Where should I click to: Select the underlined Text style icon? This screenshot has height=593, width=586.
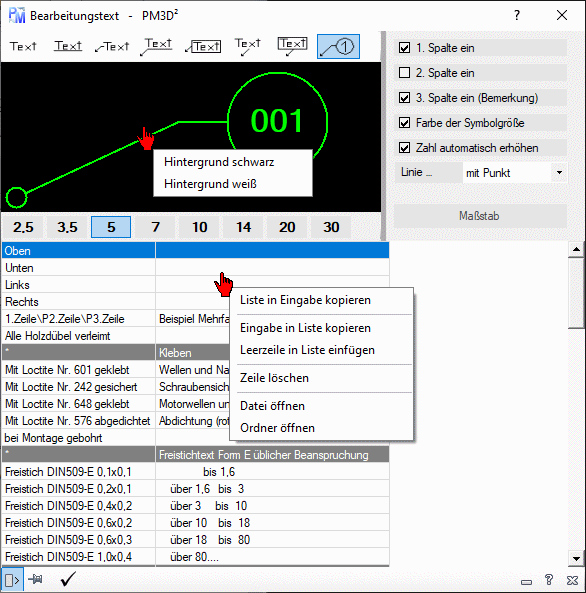point(68,47)
